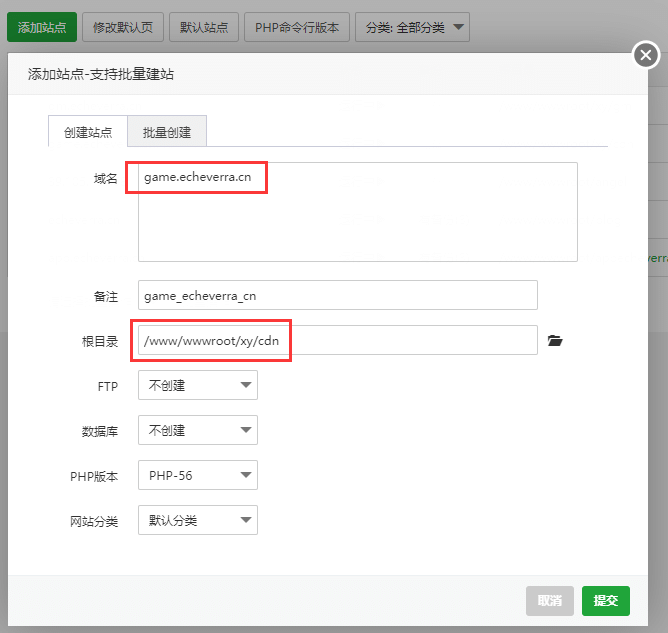Viewport: 668px width, 633px height.
Task: Switch to the 批量创建 tab
Action: (167, 132)
